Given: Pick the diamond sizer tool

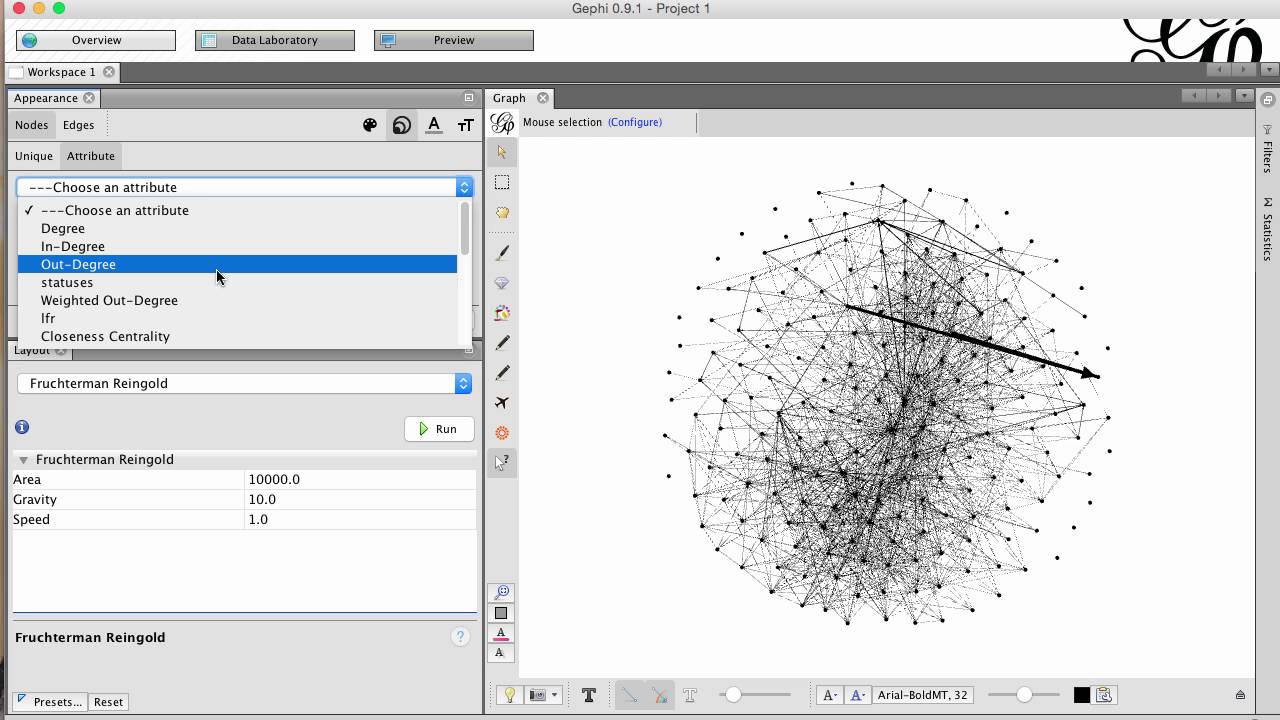Looking at the screenshot, I should click(x=502, y=283).
